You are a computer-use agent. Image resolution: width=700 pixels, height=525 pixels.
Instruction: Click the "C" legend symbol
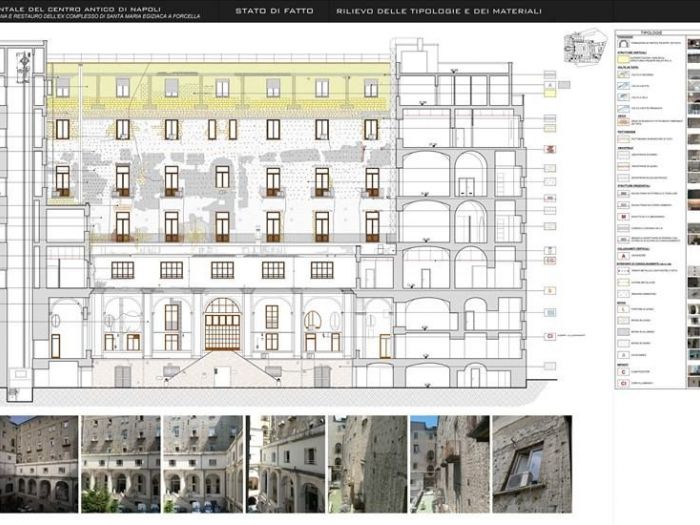pyautogui.click(x=623, y=371)
